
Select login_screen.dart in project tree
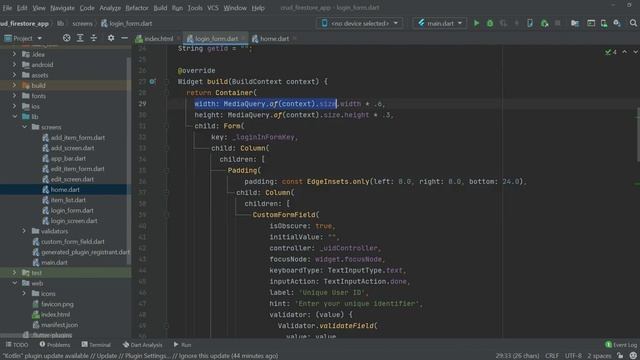[74, 221]
